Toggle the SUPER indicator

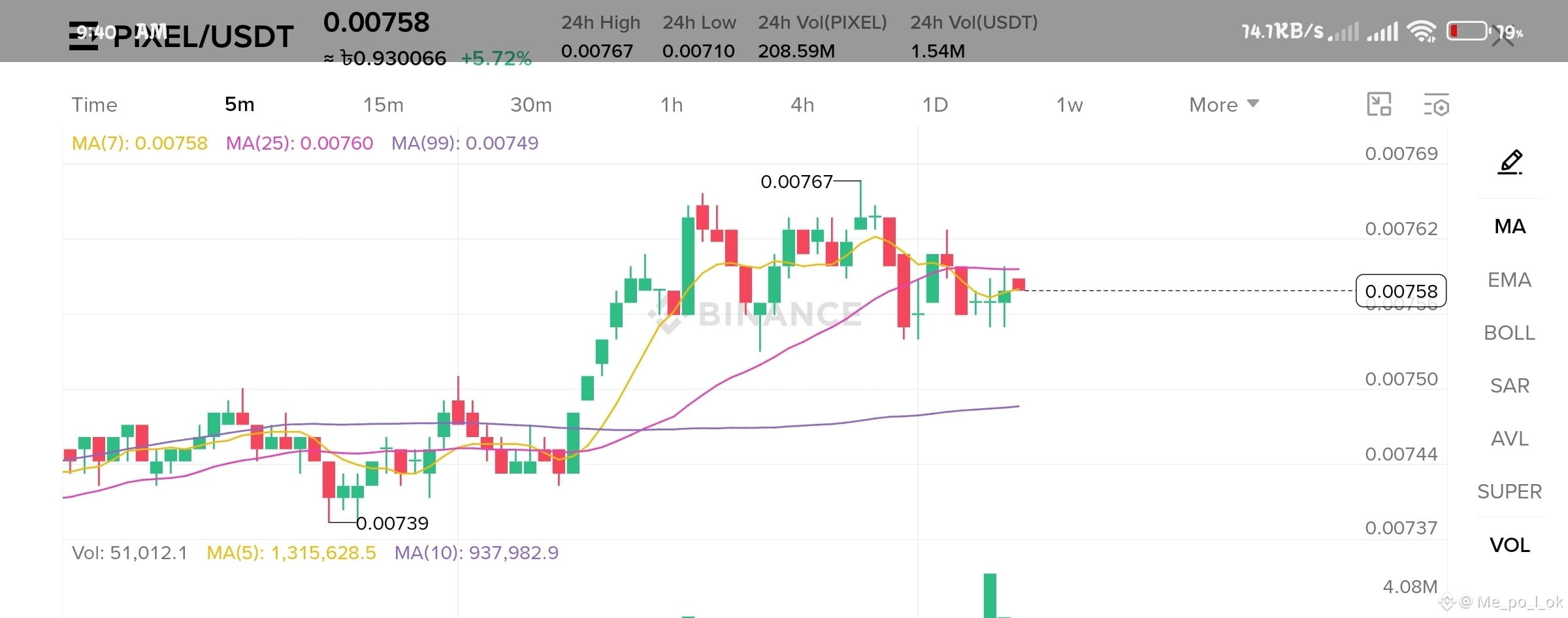point(1510,491)
